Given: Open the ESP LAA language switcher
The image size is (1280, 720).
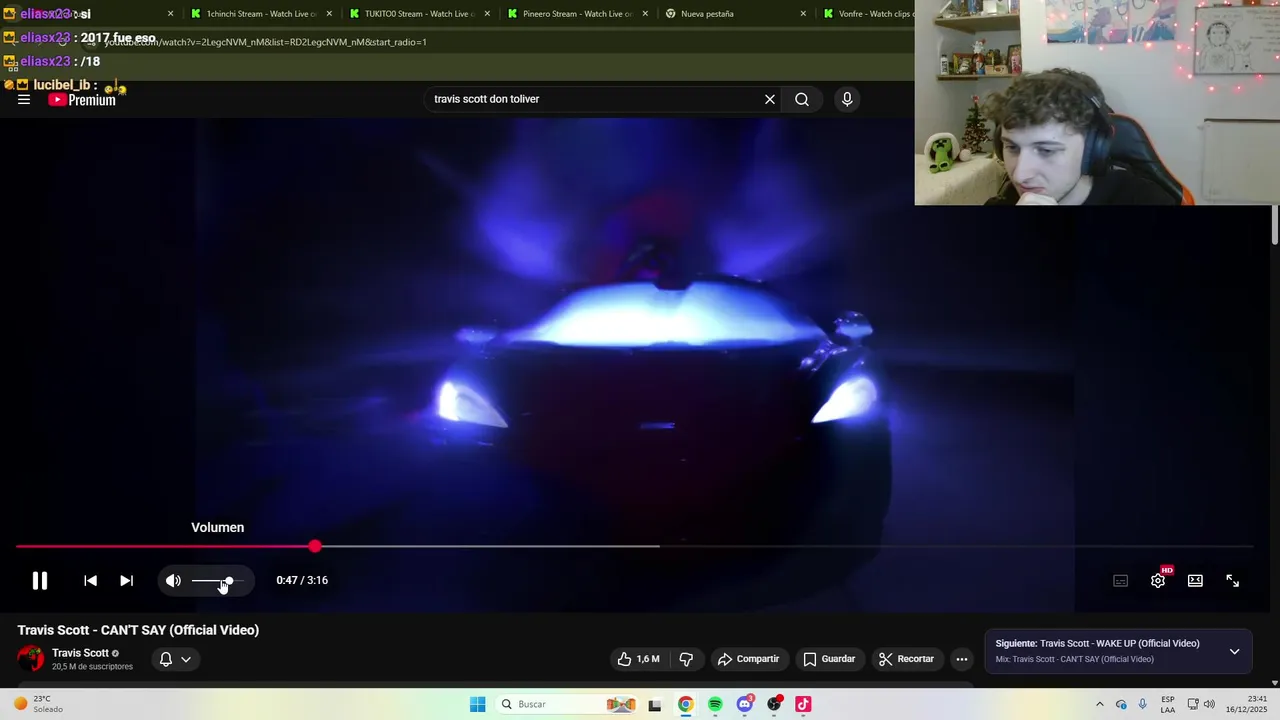Looking at the screenshot, I should 1168,704.
